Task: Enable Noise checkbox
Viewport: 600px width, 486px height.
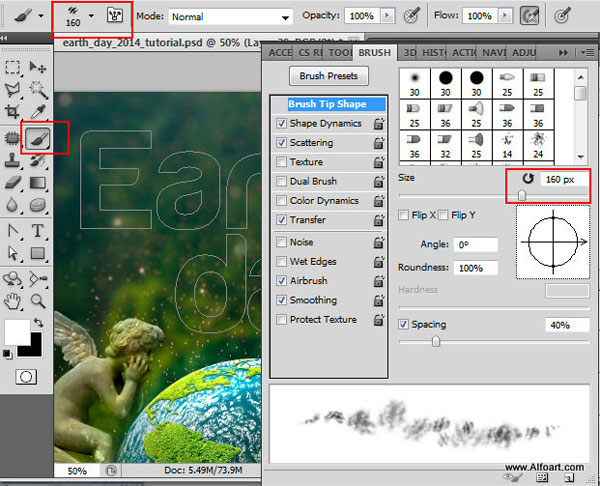Action: [x=281, y=242]
